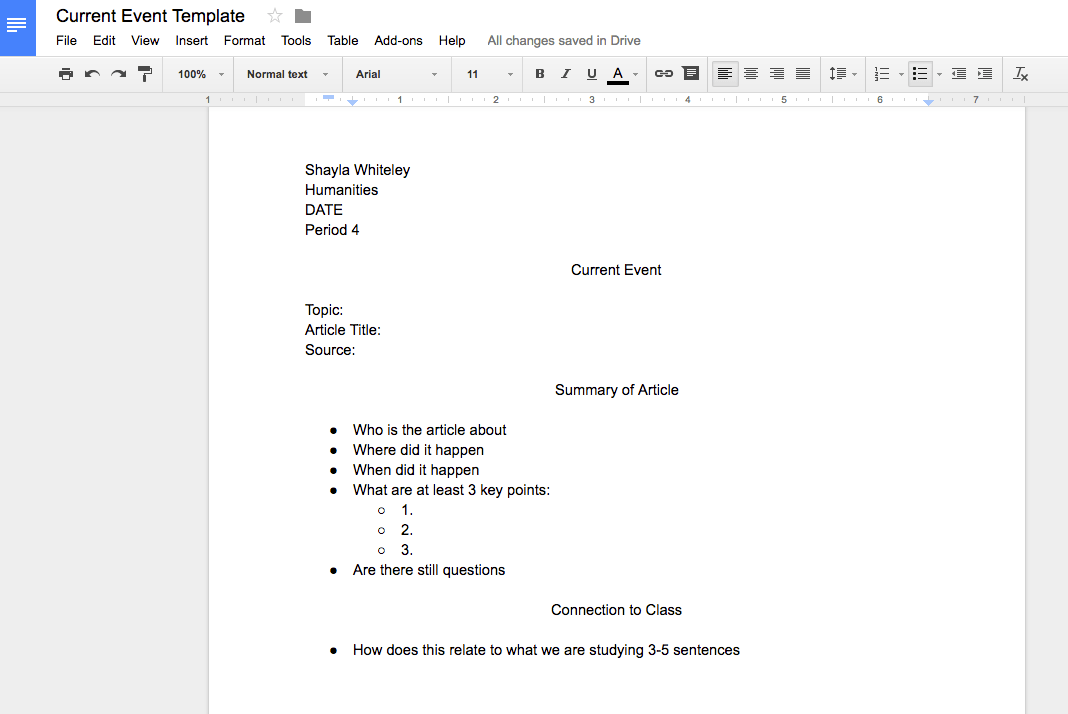Viewport: 1068px width, 714px height.
Task: Open the Arial font dropdown
Action: (x=396, y=74)
